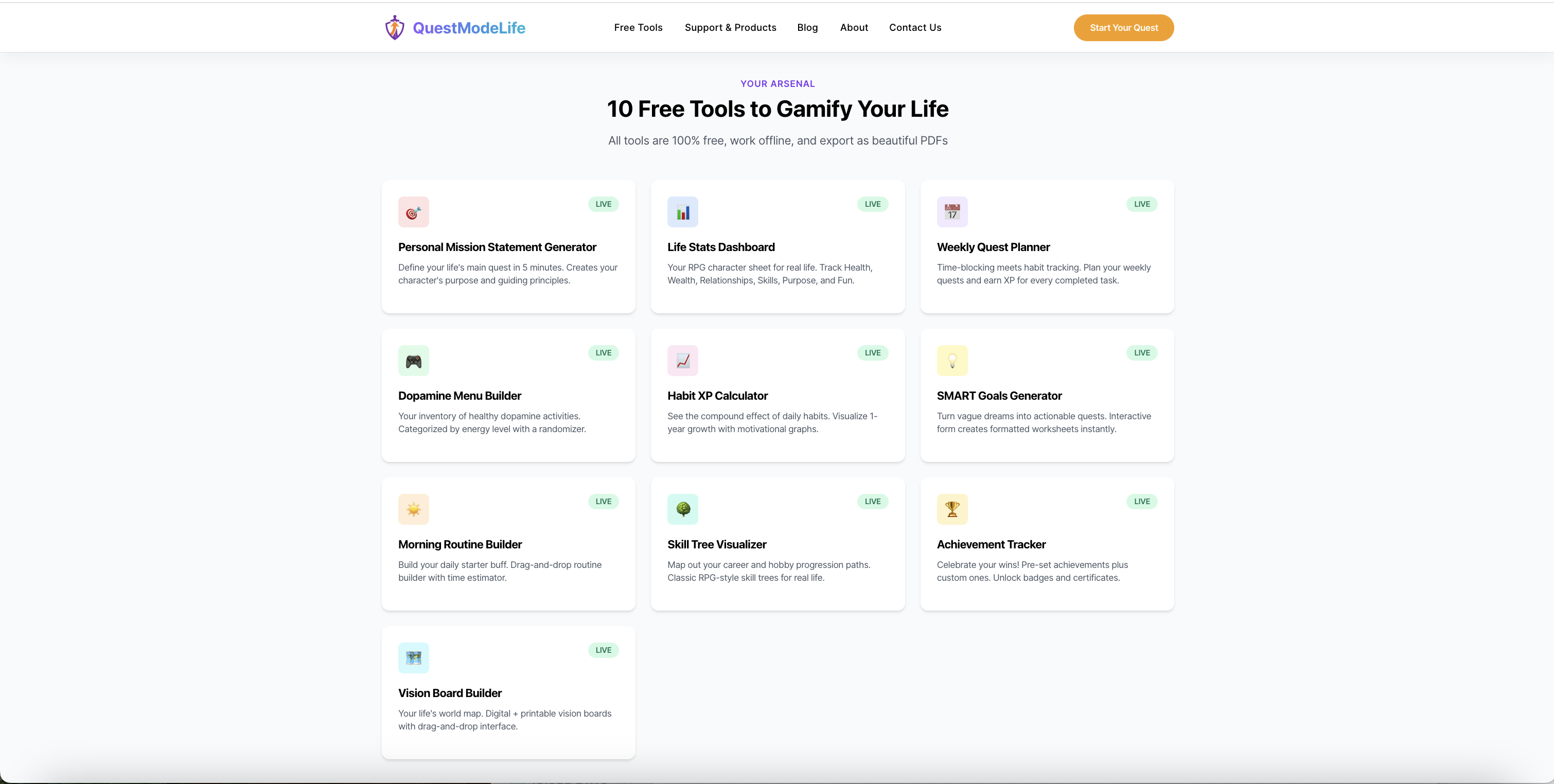Click the line chart icon for Habit XP Calculator
This screenshot has height=784, width=1554.
point(682,361)
